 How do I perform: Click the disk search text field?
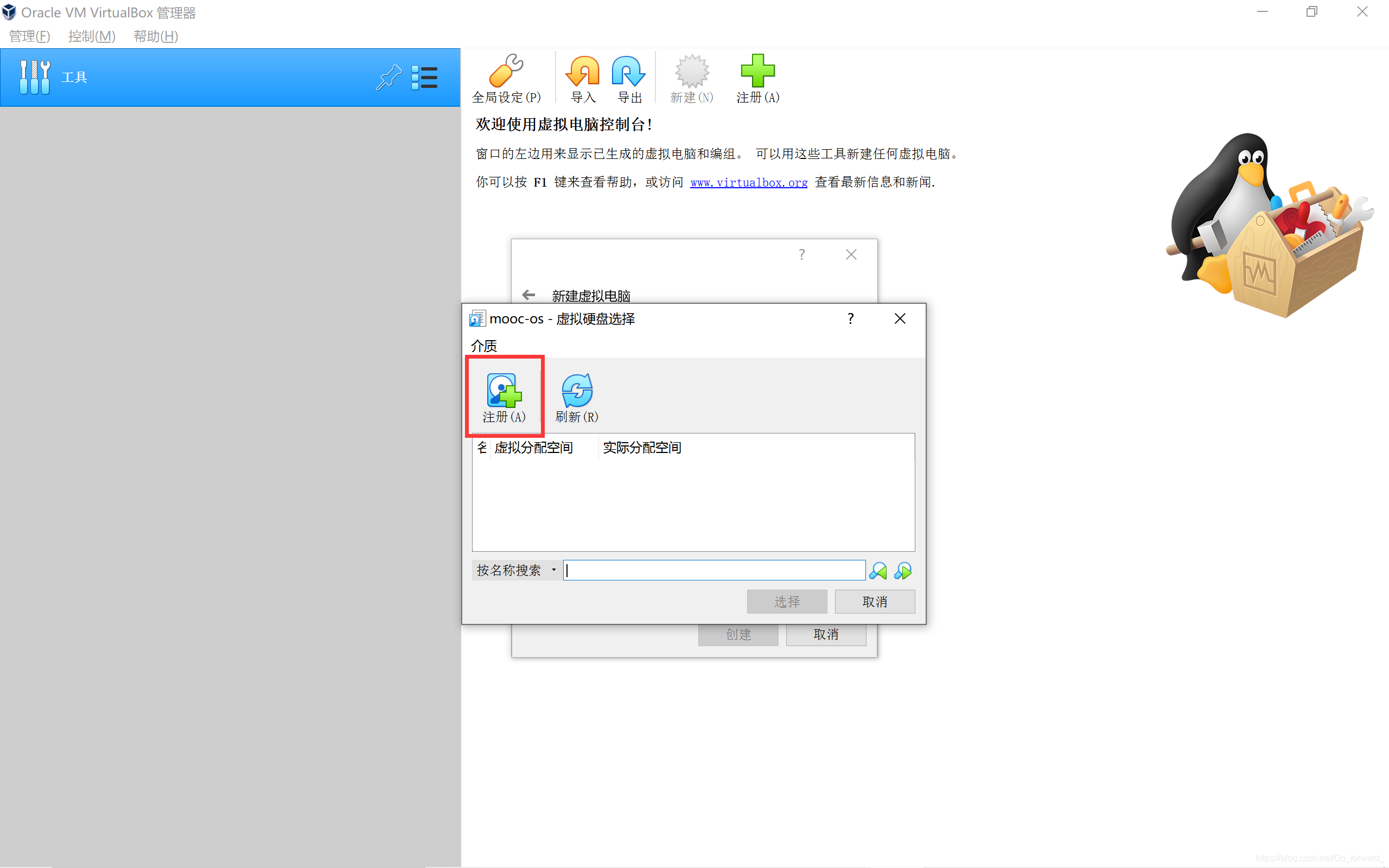[x=714, y=570]
